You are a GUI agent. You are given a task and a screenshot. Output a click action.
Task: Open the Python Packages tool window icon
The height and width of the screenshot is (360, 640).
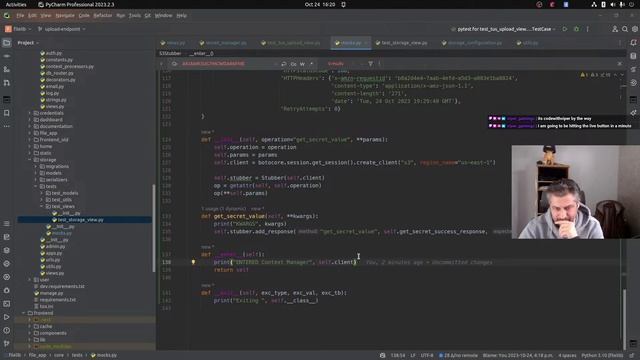coord(7,250)
